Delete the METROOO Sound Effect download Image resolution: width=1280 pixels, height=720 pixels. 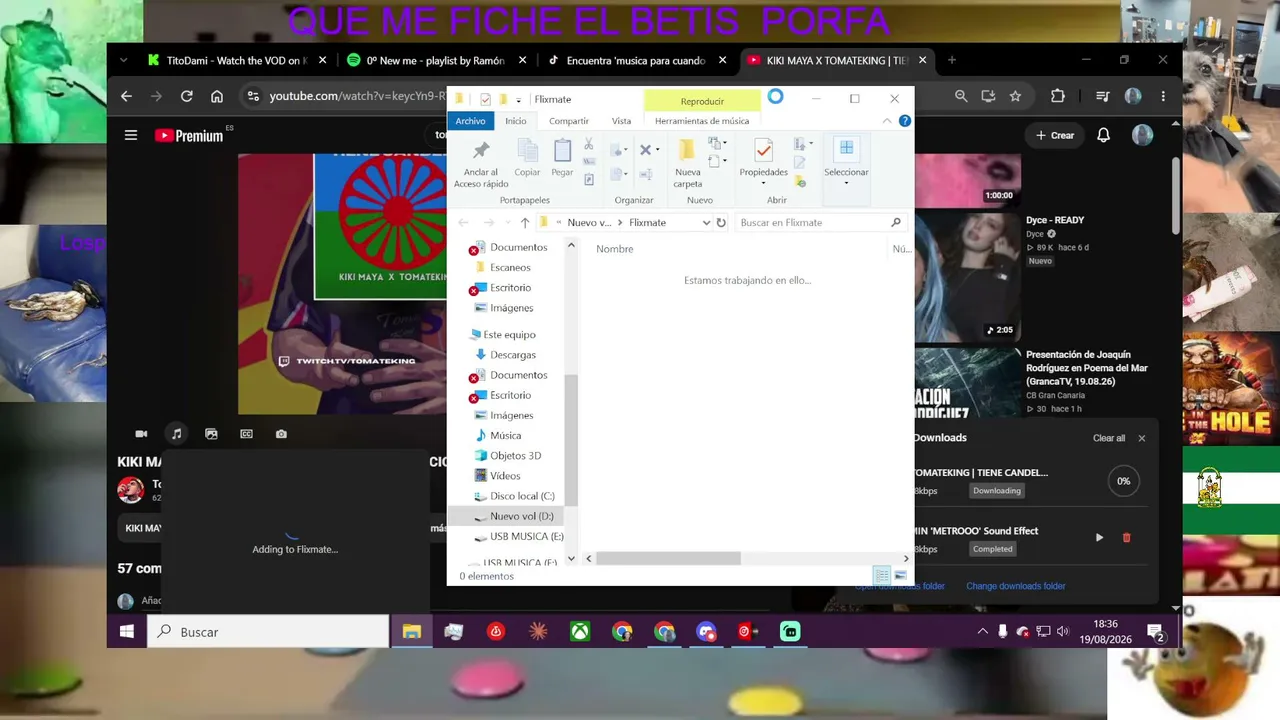coord(1126,538)
